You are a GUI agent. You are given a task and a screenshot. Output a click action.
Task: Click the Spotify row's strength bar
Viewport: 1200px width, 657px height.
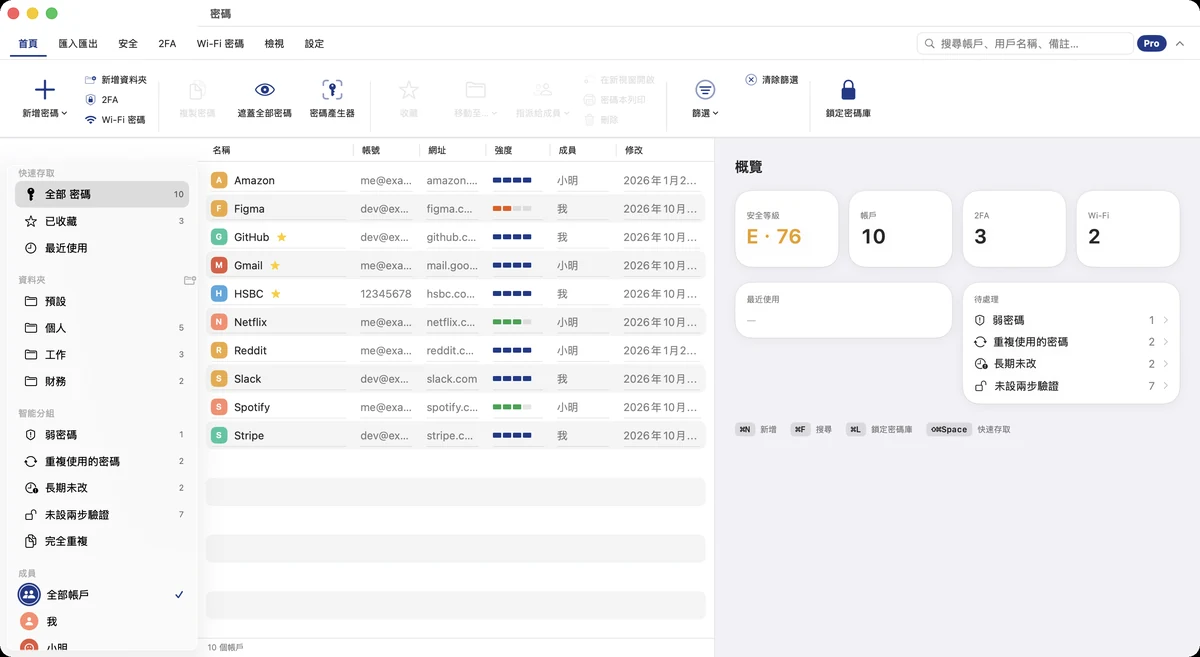(512, 407)
